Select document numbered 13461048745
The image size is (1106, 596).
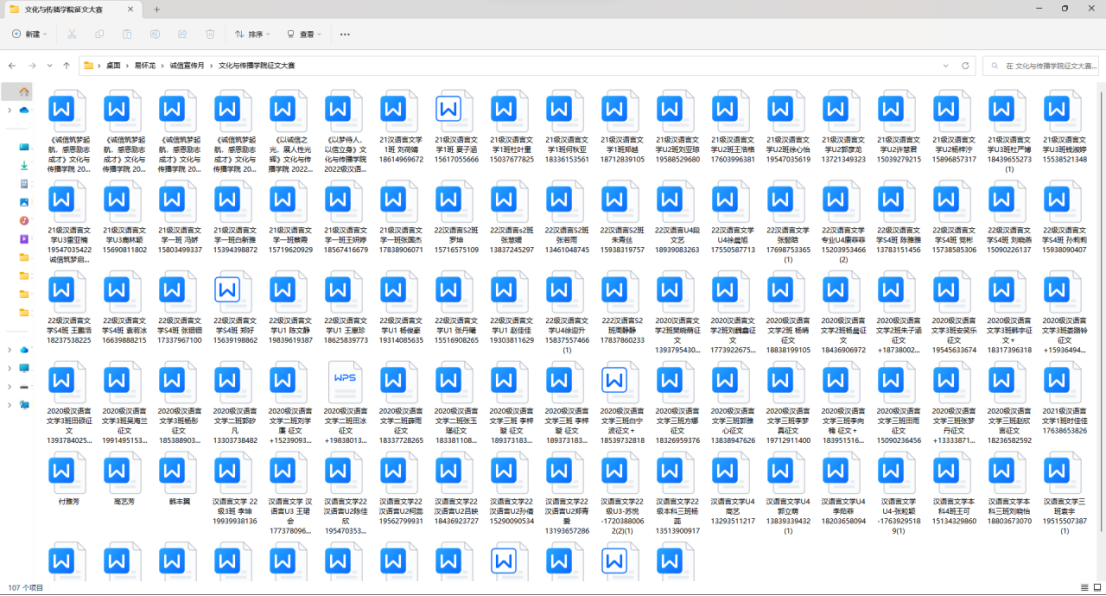pos(566,217)
